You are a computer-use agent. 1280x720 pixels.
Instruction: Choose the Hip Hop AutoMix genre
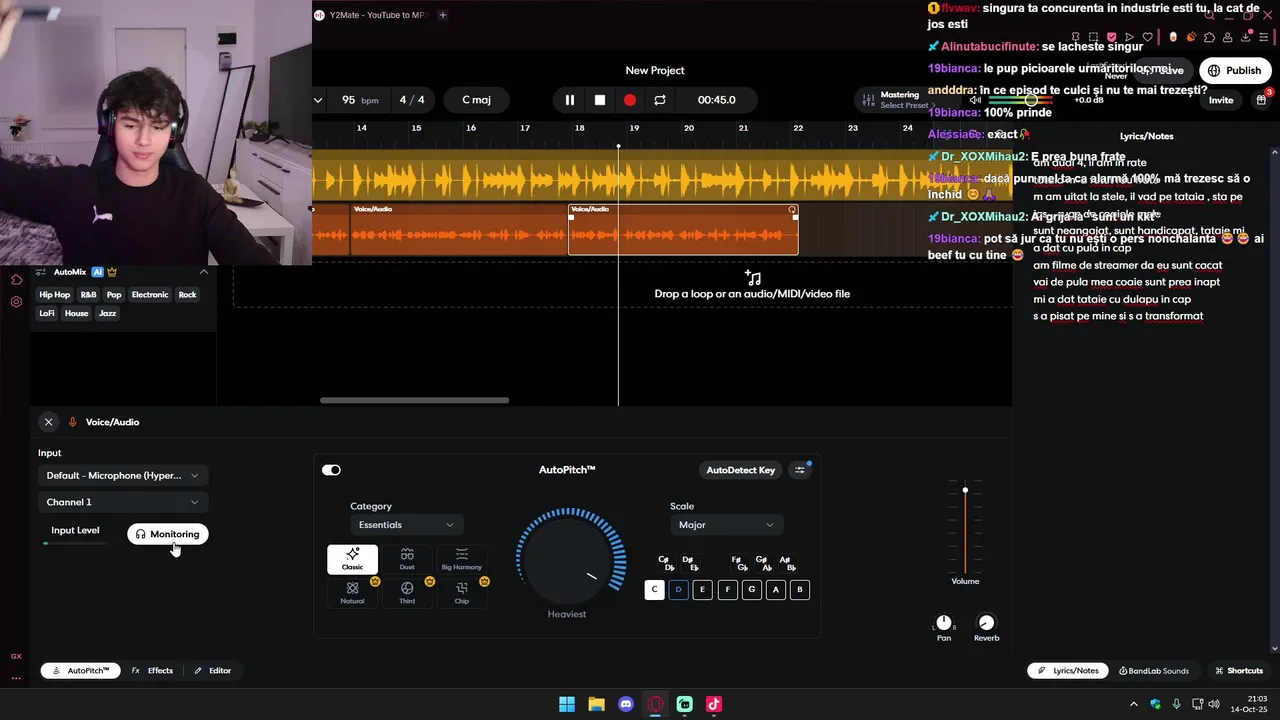(55, 295)
